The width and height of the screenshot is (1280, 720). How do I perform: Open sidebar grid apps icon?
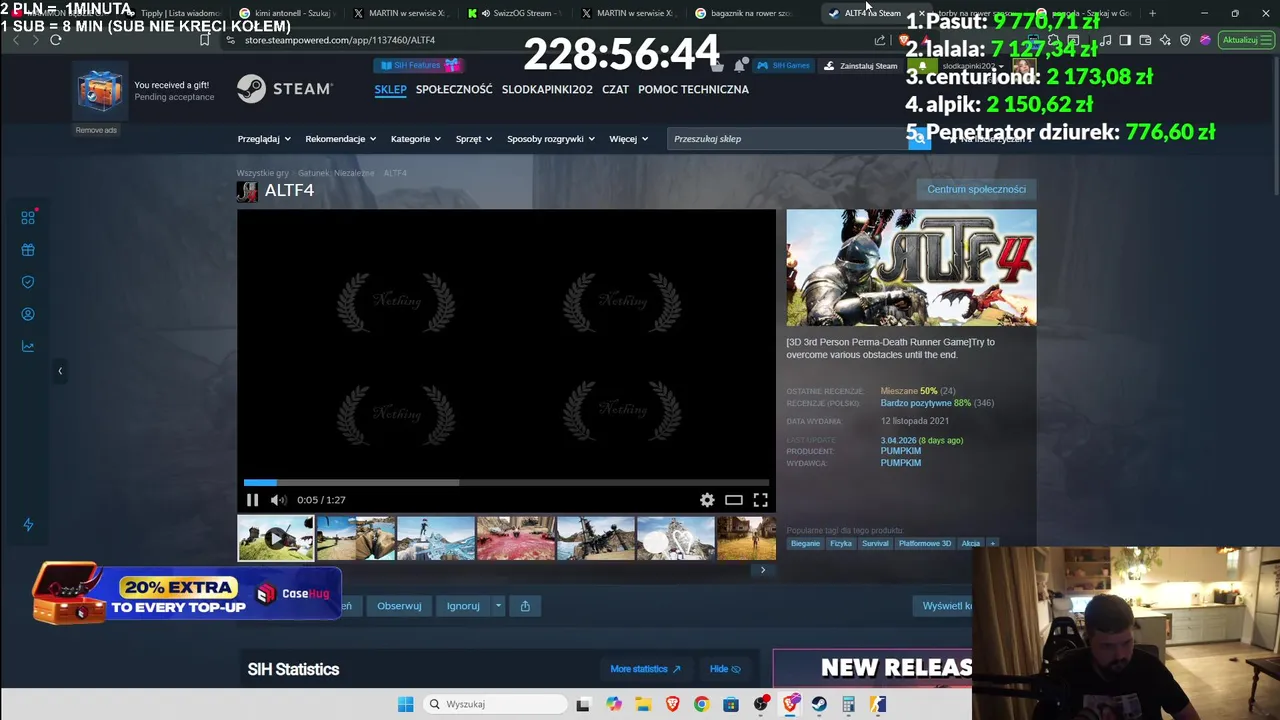tap(28, 218)
